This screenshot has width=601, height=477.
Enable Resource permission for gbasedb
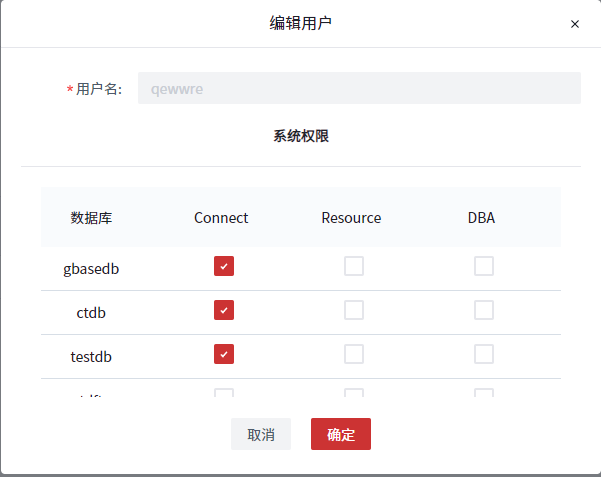pyautogui.click(x=354, y=266)
